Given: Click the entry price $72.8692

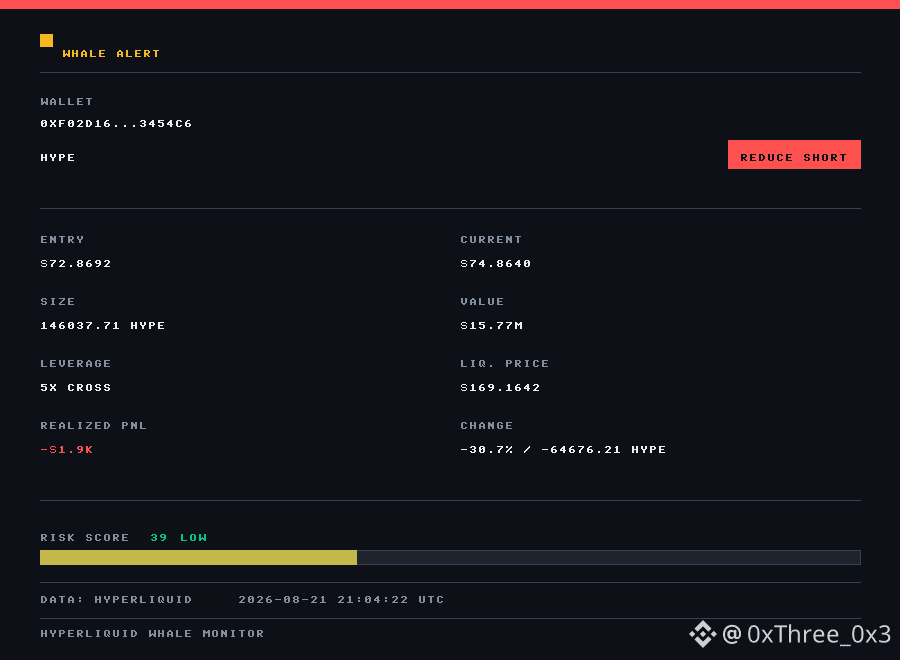Looking at the screenshot, I should (76, 263).
